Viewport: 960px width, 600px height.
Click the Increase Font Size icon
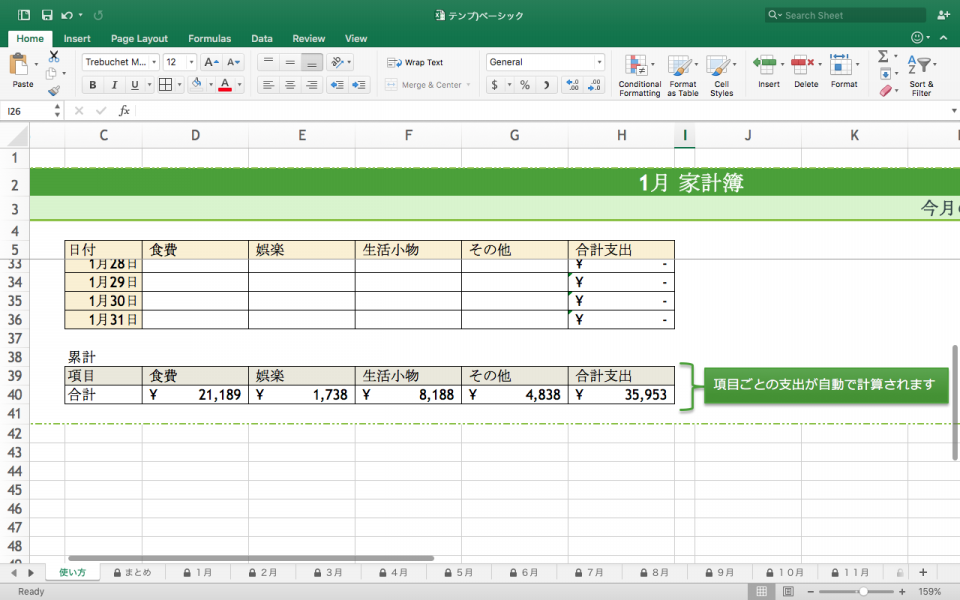click(x=211, y=62)
